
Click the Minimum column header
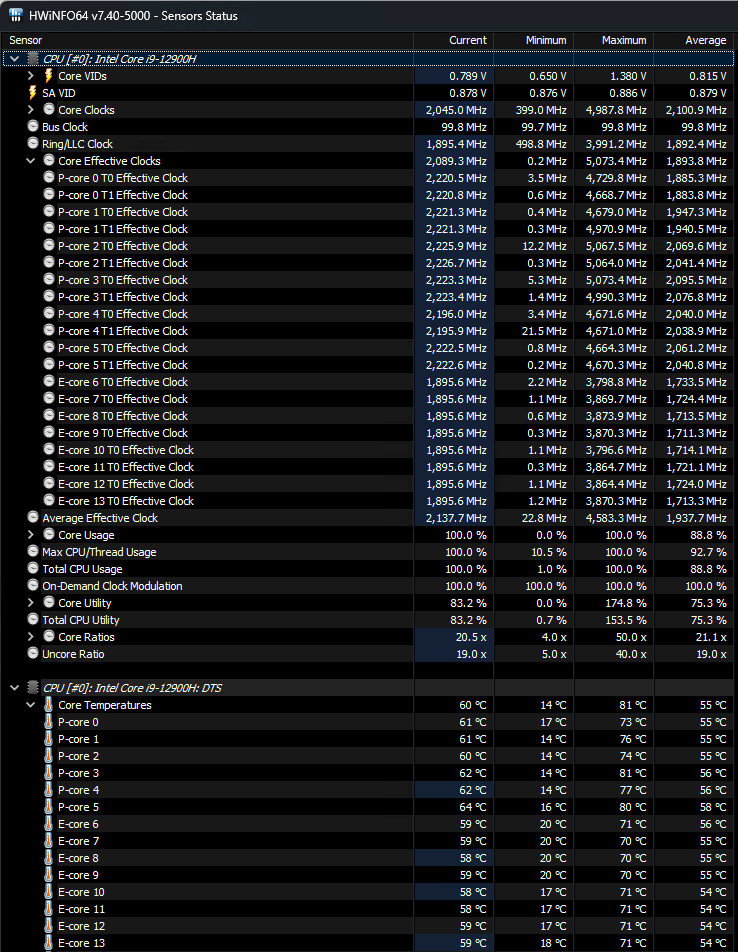click(533, 40)
